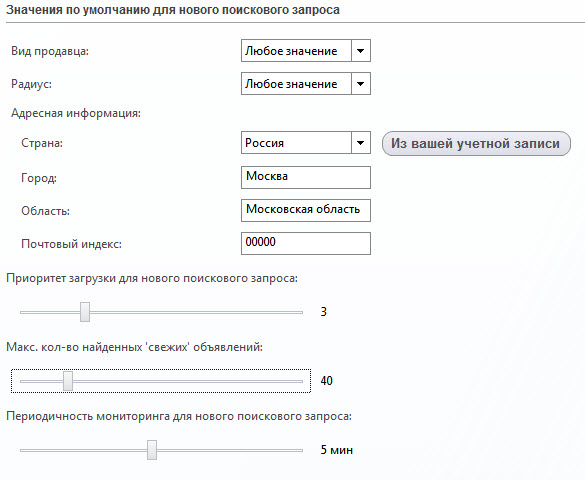Click into the Почтовый индекс field

tap(306, 244)
